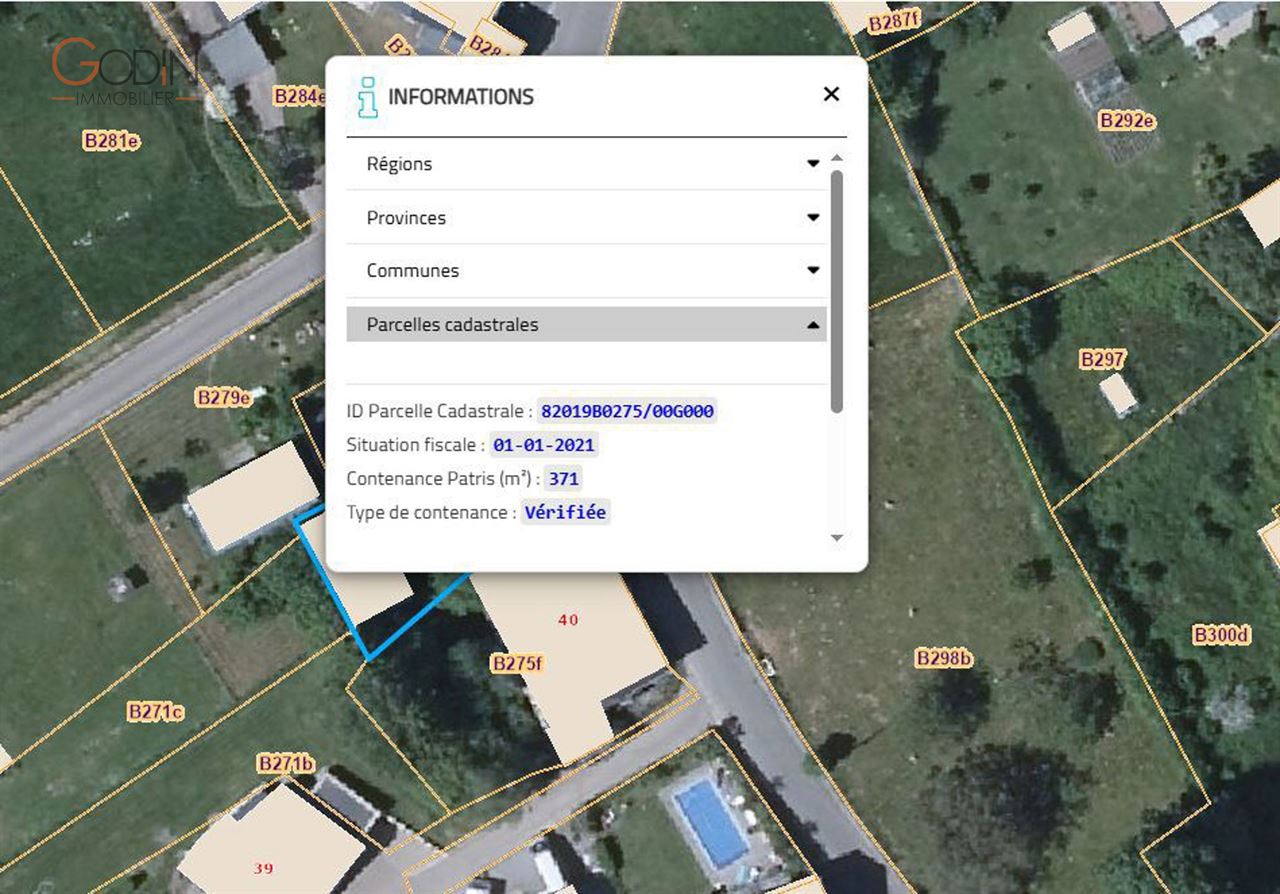The width and height of the screenshot is (1280, 894).
Task: Click parcel label B281e on map
Action: click(111, 141)
